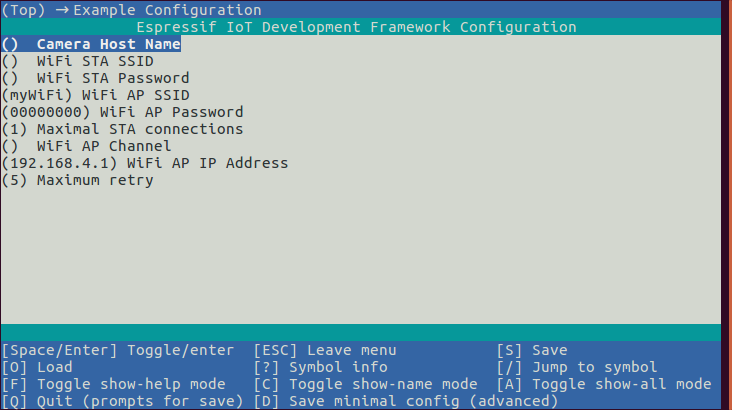Viewport: 732px width, 410px height.
Task: Click the [ESC] Leave menu shortcut
Action: (325, 350)
